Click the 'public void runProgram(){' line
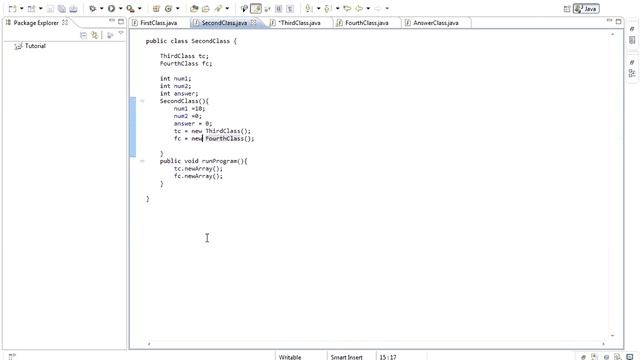Image resolution: width=640 pixels, height=360 pixels. [x=204, y=161]
